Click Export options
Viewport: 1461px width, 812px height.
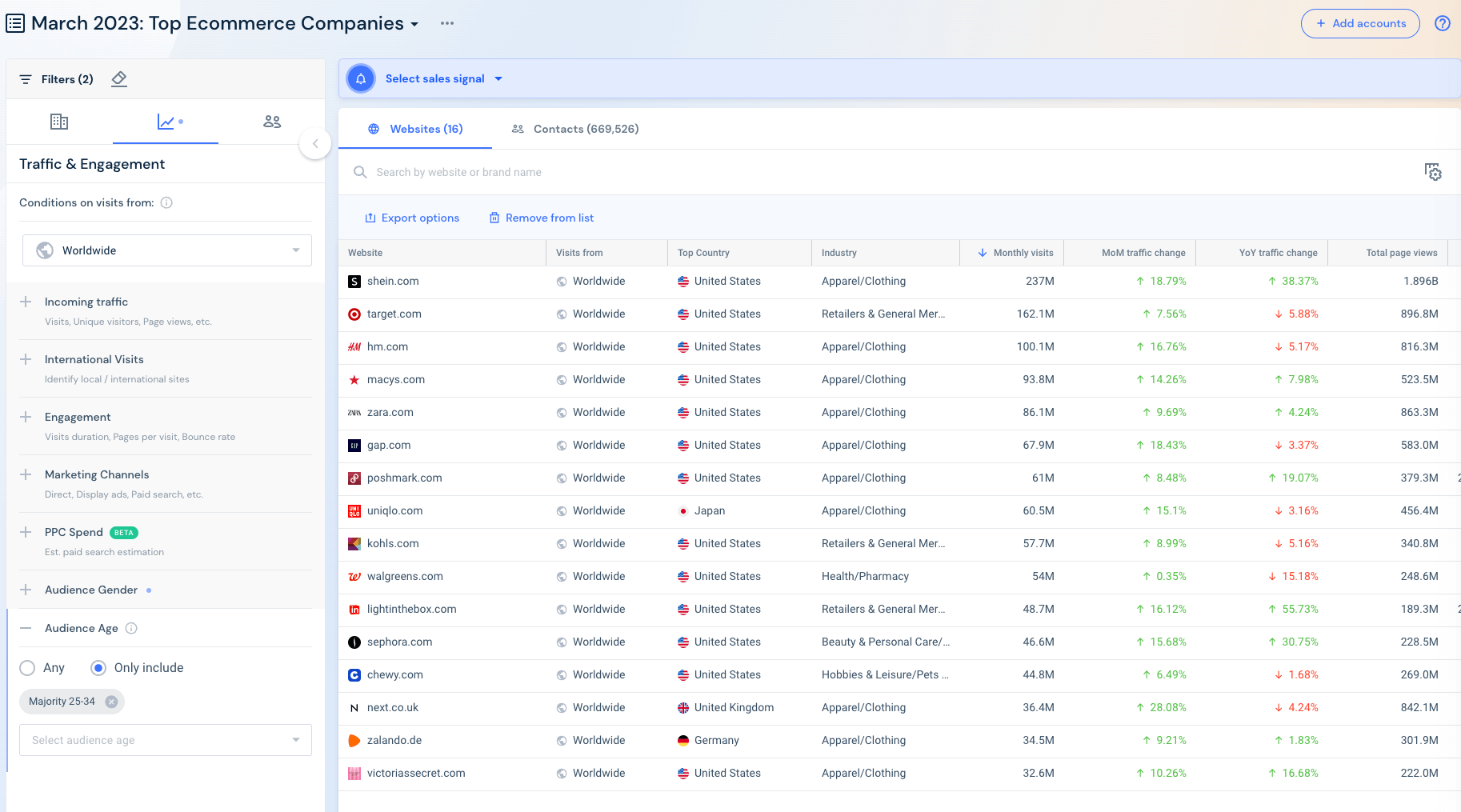click(x=412, y=218)
